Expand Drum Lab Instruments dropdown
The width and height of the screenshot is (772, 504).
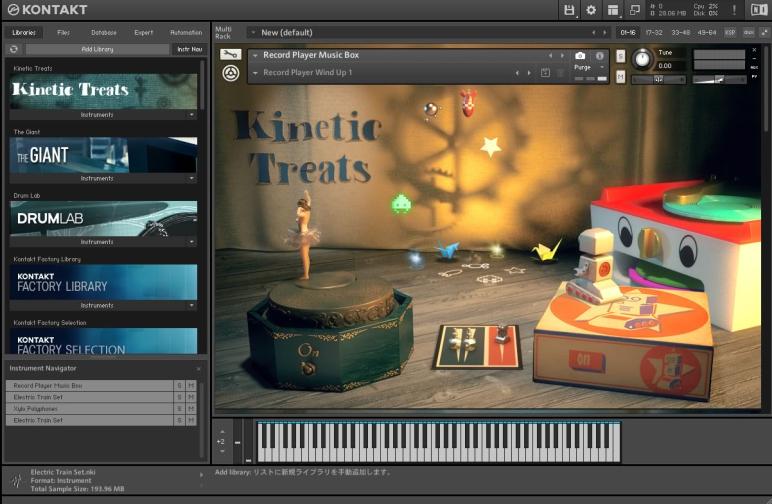coord(192,242)
